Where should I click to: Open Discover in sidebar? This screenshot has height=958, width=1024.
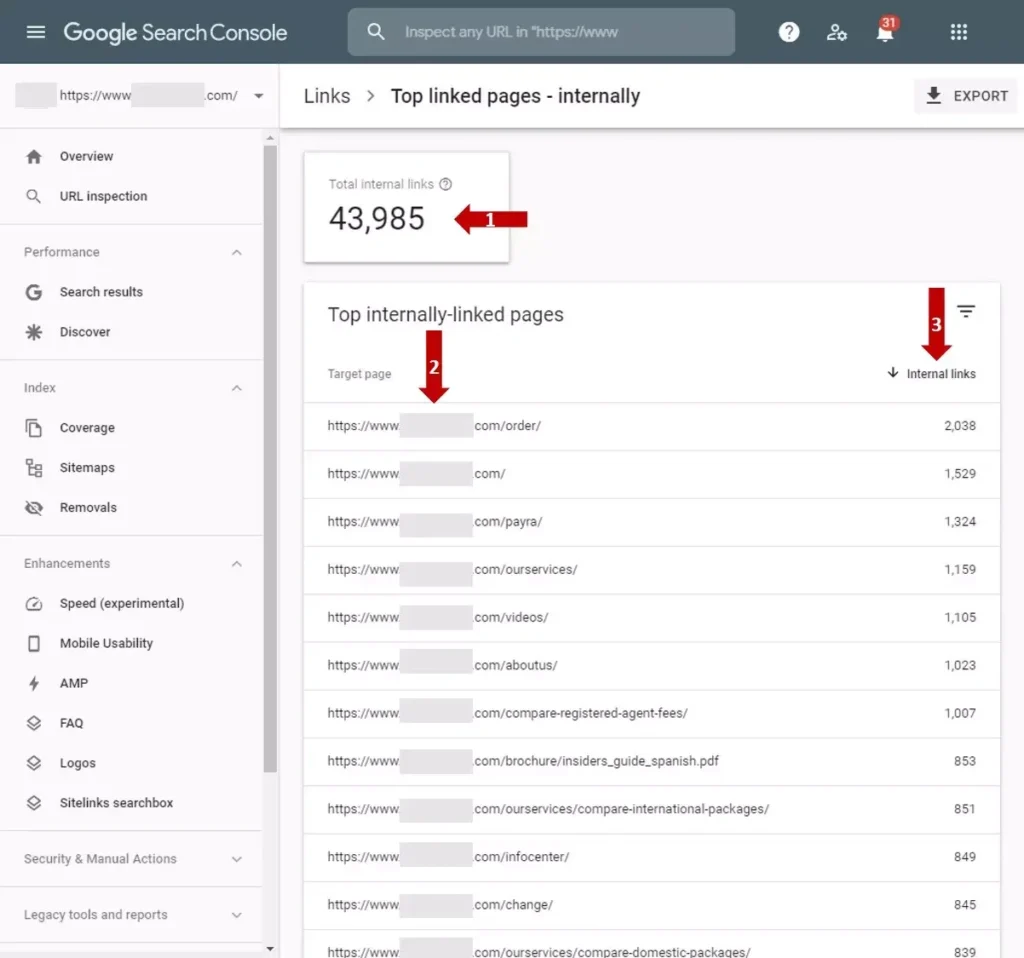point(85,332)
